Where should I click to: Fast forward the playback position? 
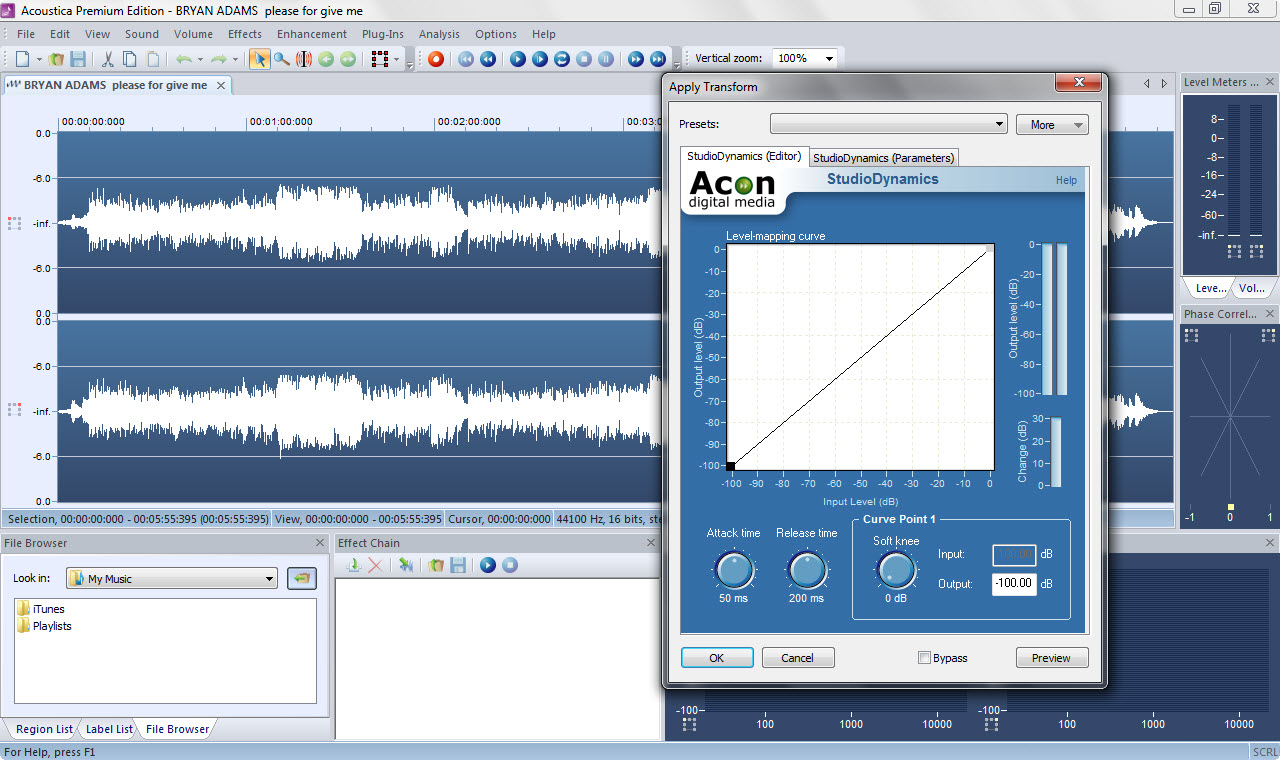(x=636, y=59)
